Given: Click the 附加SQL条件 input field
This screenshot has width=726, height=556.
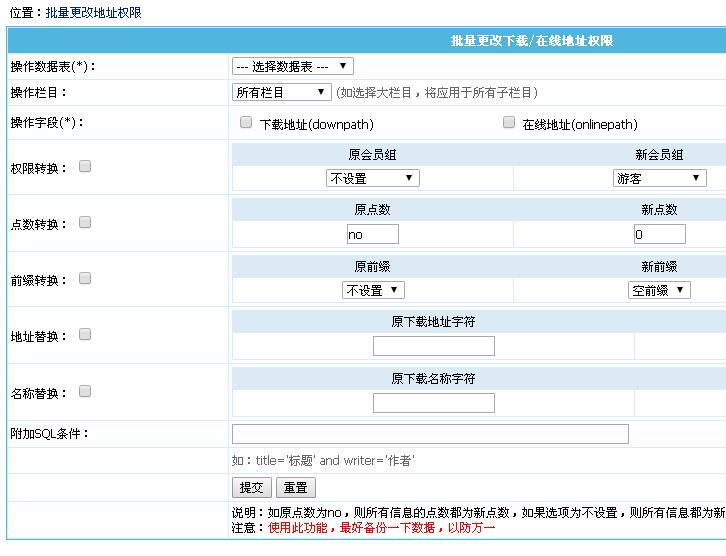Looking at the screenshot, I should pos(430,434).
